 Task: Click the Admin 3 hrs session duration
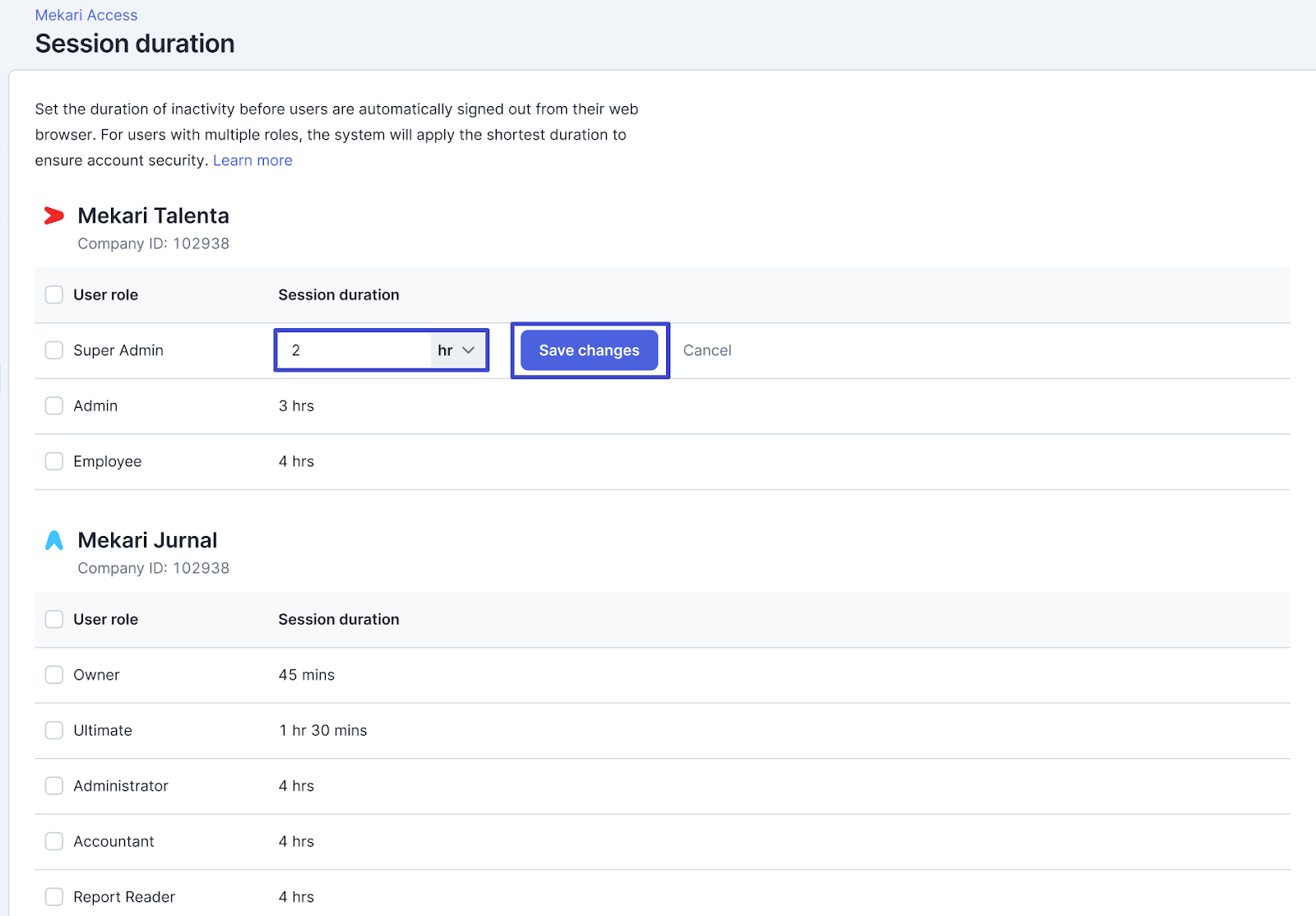296,406
